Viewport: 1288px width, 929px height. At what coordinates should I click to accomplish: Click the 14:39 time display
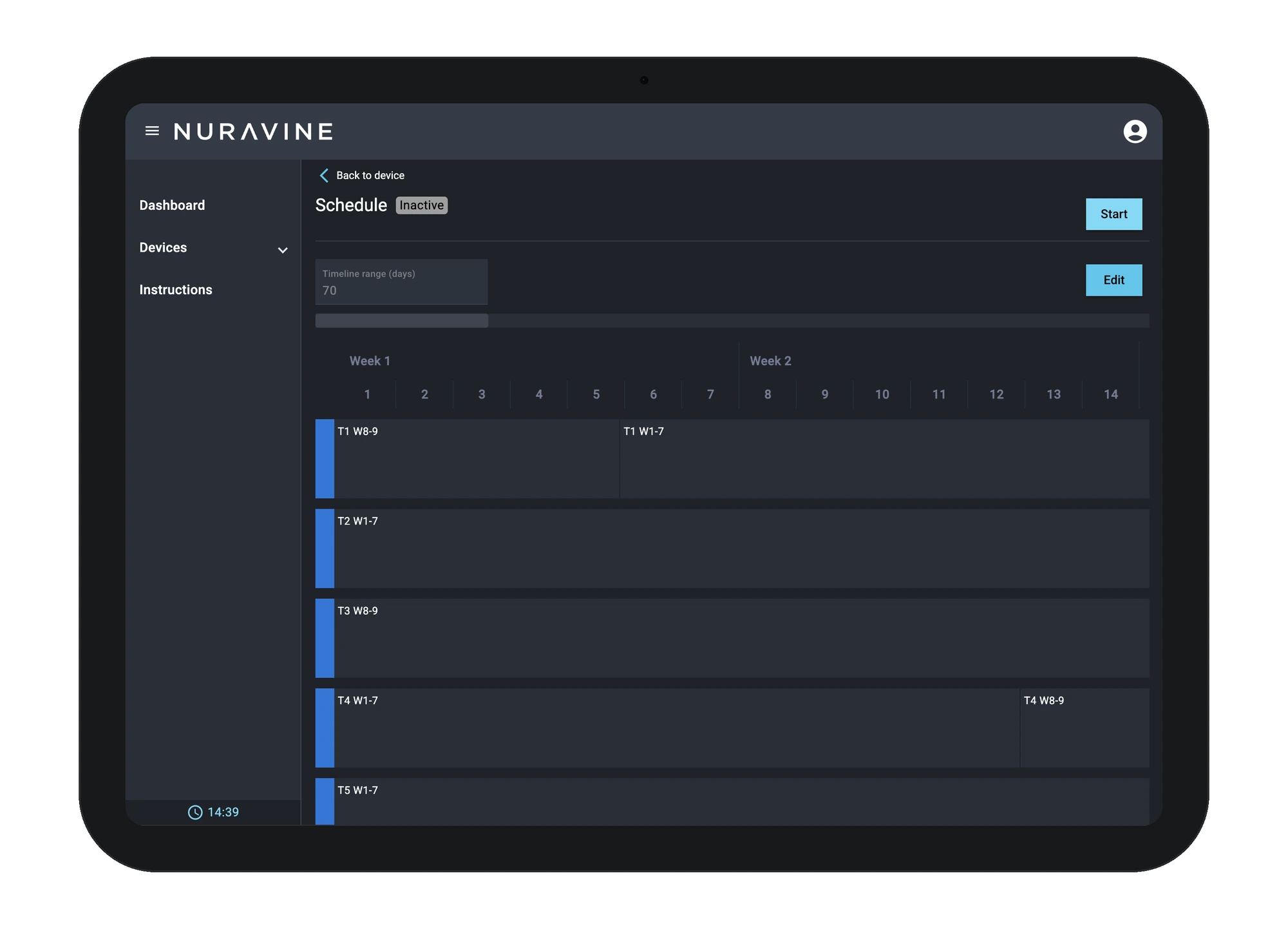[223, 812]
